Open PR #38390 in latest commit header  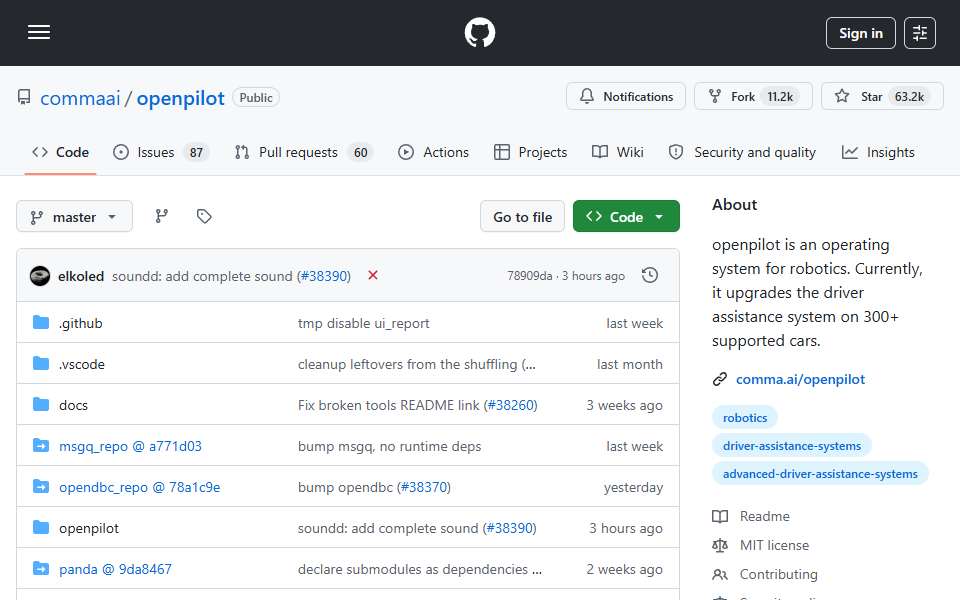point(325,276)
